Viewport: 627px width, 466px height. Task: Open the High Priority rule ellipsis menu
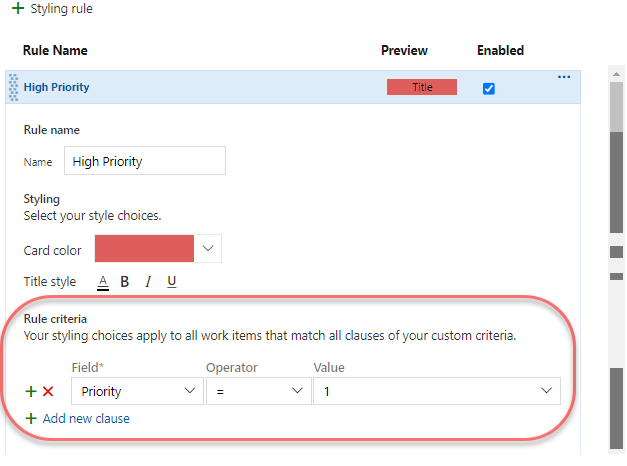pos(564,77)
